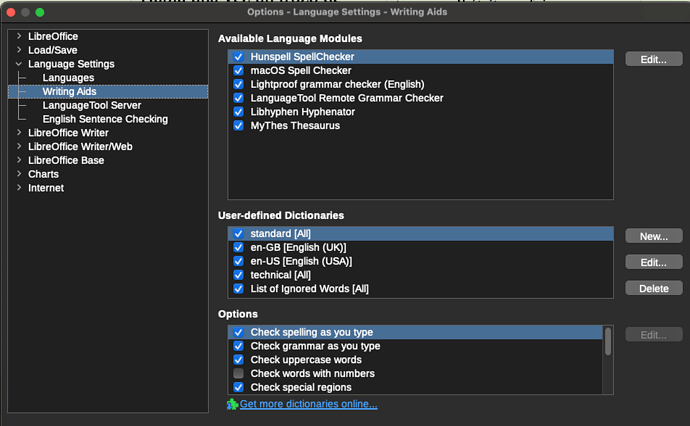Open English Sentence Checking page
The image size is (690, 426).
tap(105, 119)
